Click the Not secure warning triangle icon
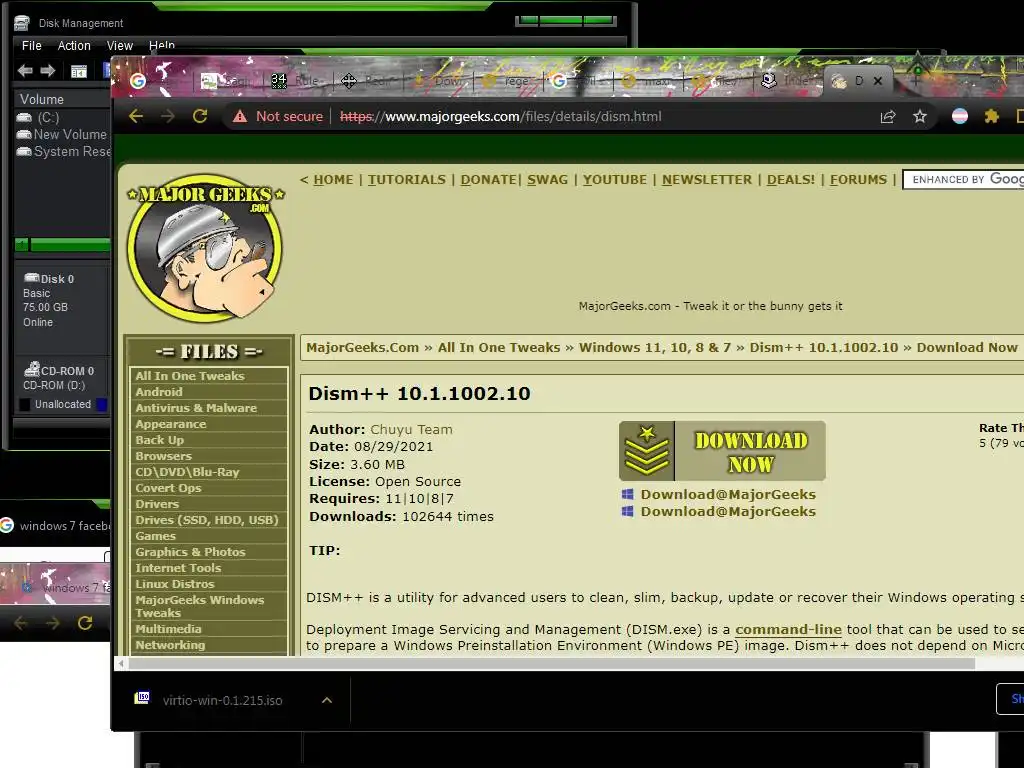Image resolution: width=1024 pixels, height=768 pixels. coord(240,116)
